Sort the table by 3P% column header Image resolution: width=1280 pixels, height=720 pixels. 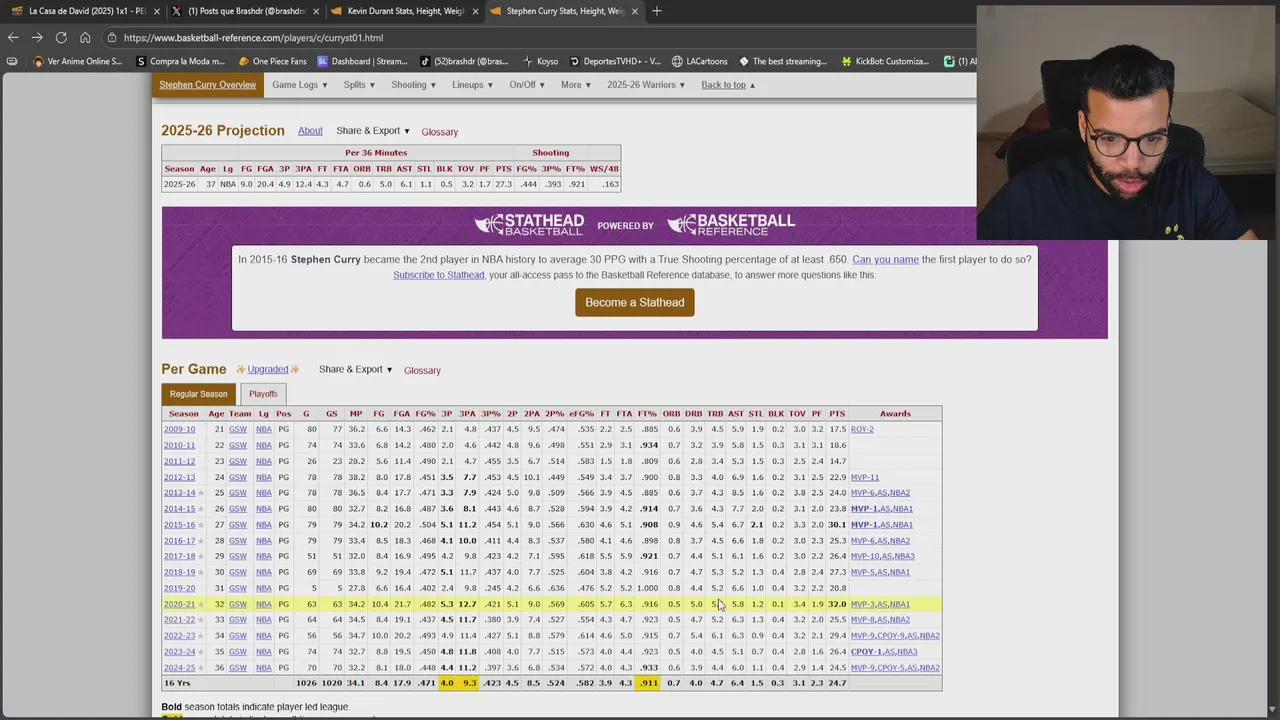(x=490, y=413)
